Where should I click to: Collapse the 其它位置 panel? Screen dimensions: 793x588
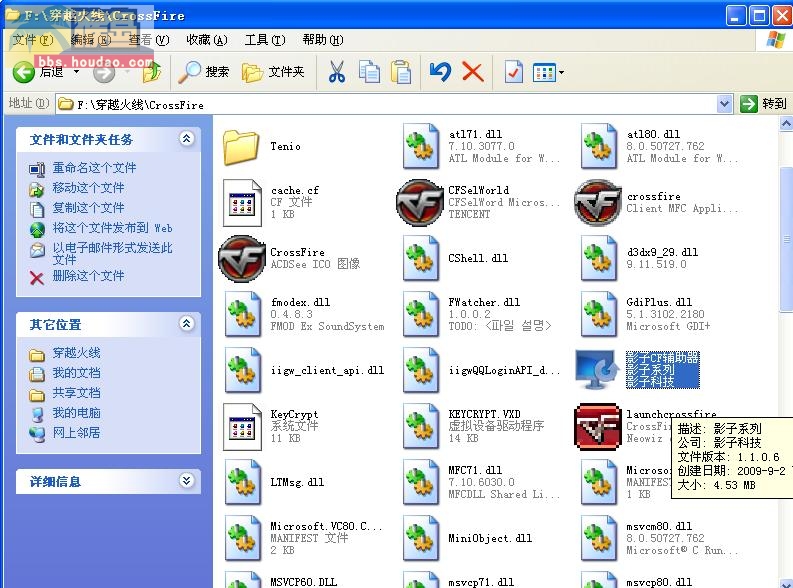(187, 324)
